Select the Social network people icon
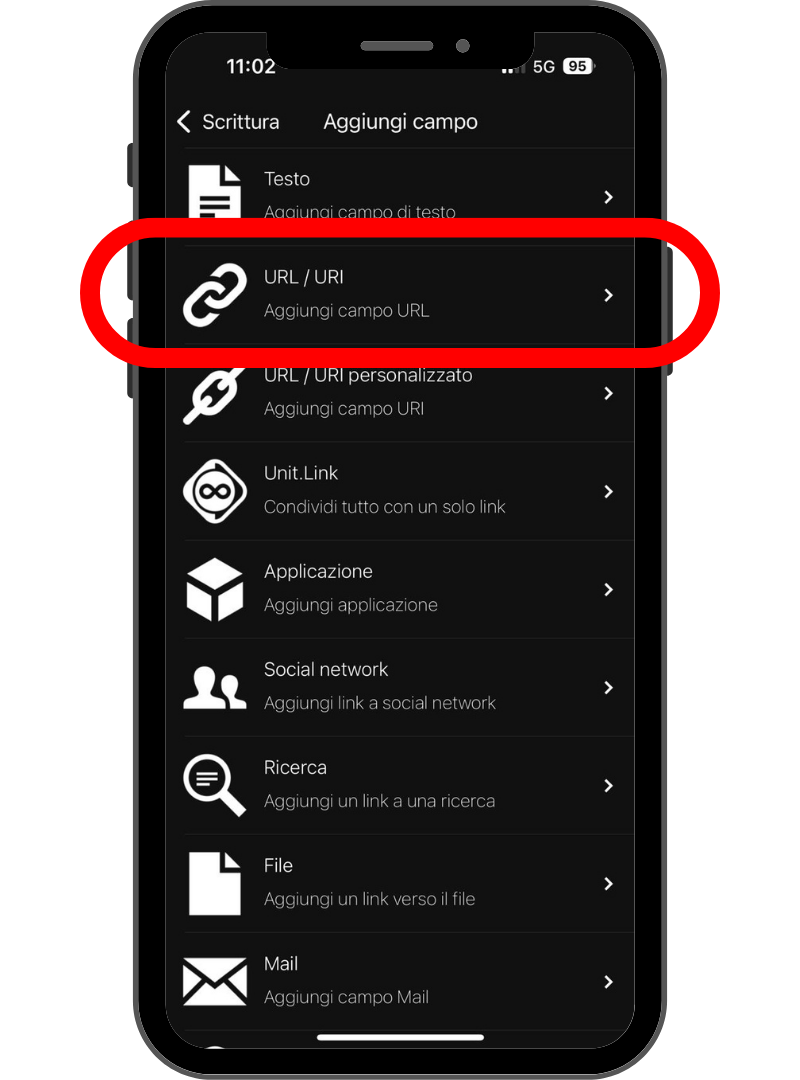Viewport: 800px width, 1080px height. pyautogui.click(x=214, y=687)
